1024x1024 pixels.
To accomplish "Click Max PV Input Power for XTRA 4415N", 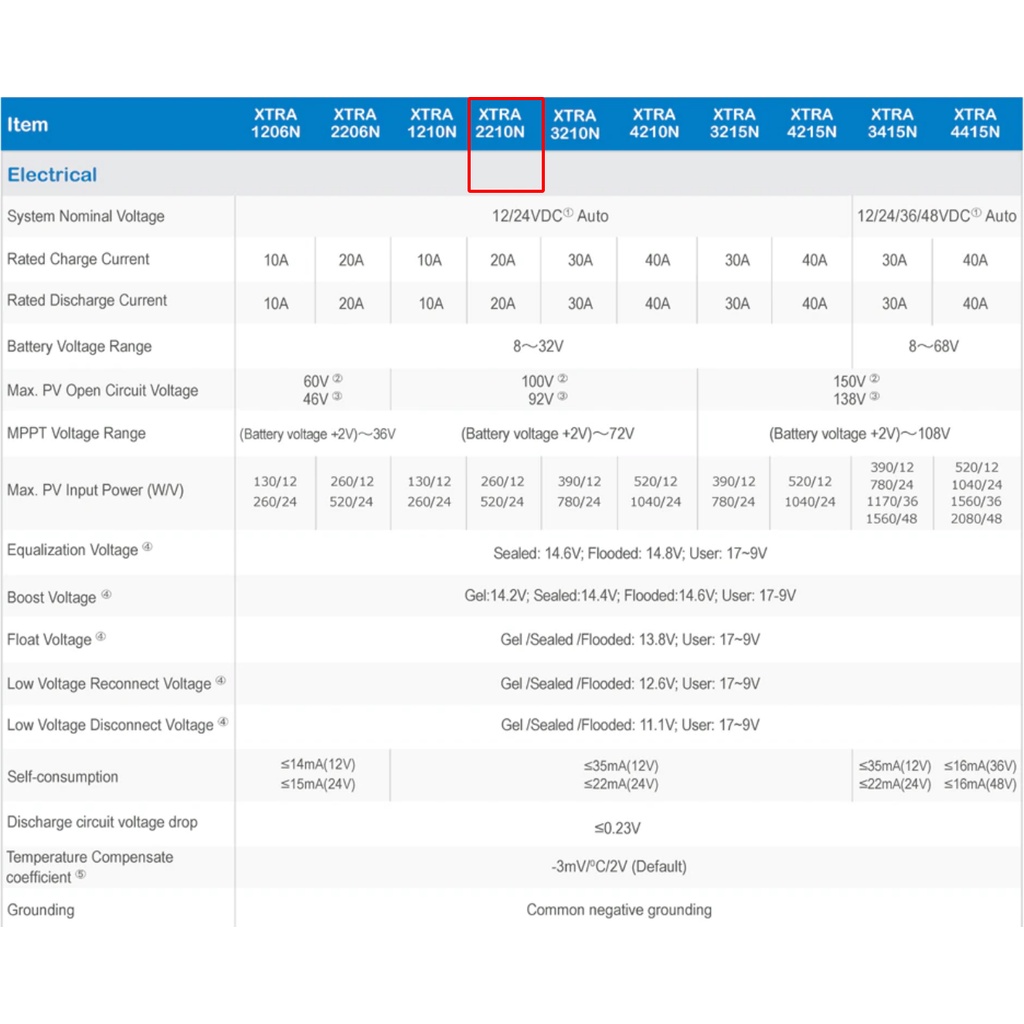I will [x=976, y=493].
